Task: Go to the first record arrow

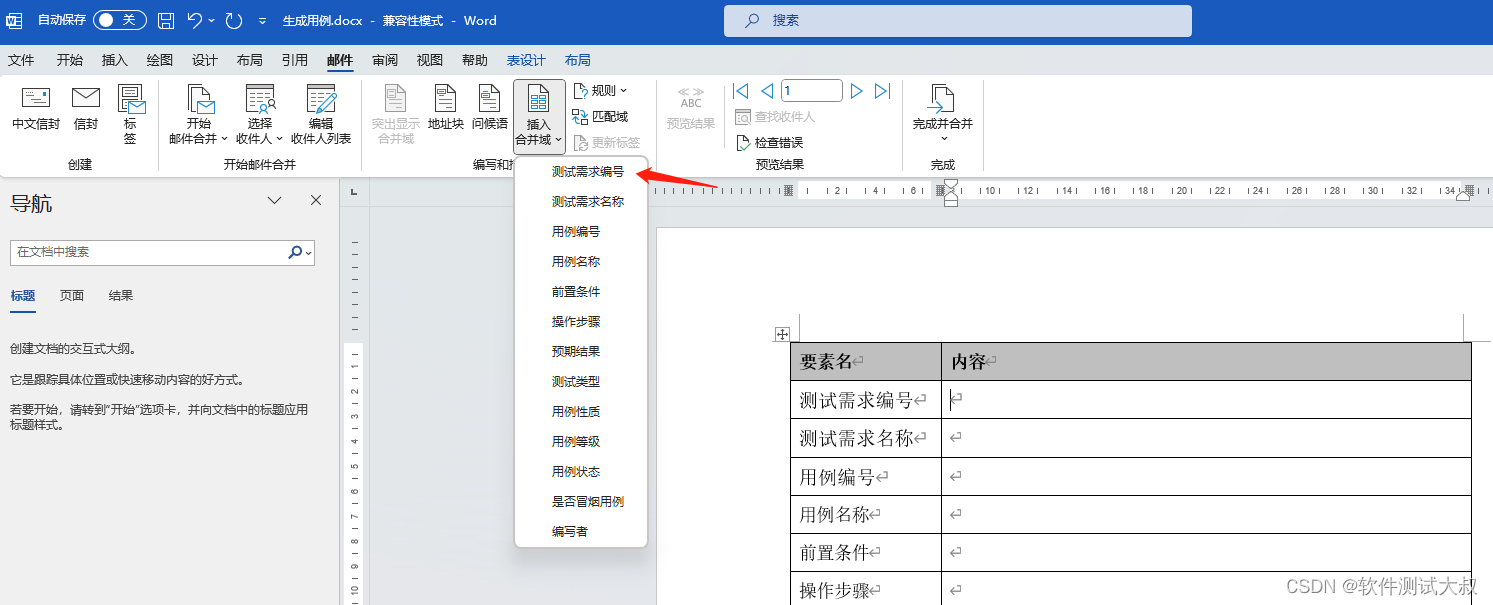Action: click(741, 91)
